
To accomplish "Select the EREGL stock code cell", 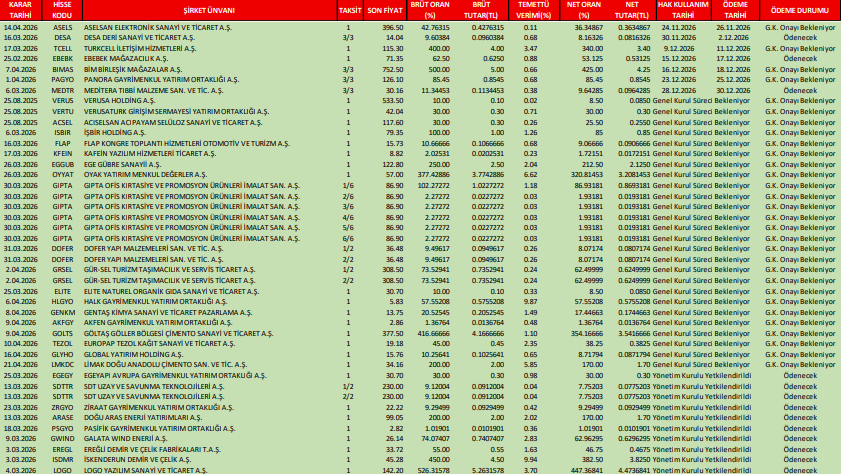I will pyautogui.click(x=63, y=449).
